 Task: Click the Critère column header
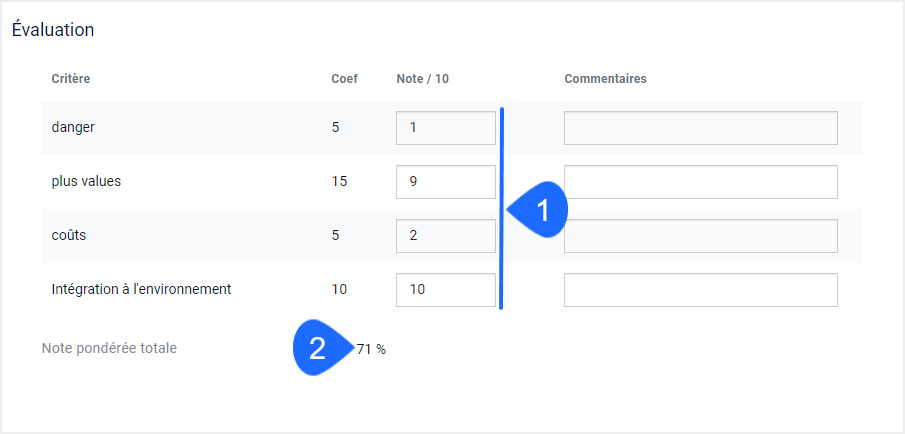pyautogui.click(x=70, y=79)
